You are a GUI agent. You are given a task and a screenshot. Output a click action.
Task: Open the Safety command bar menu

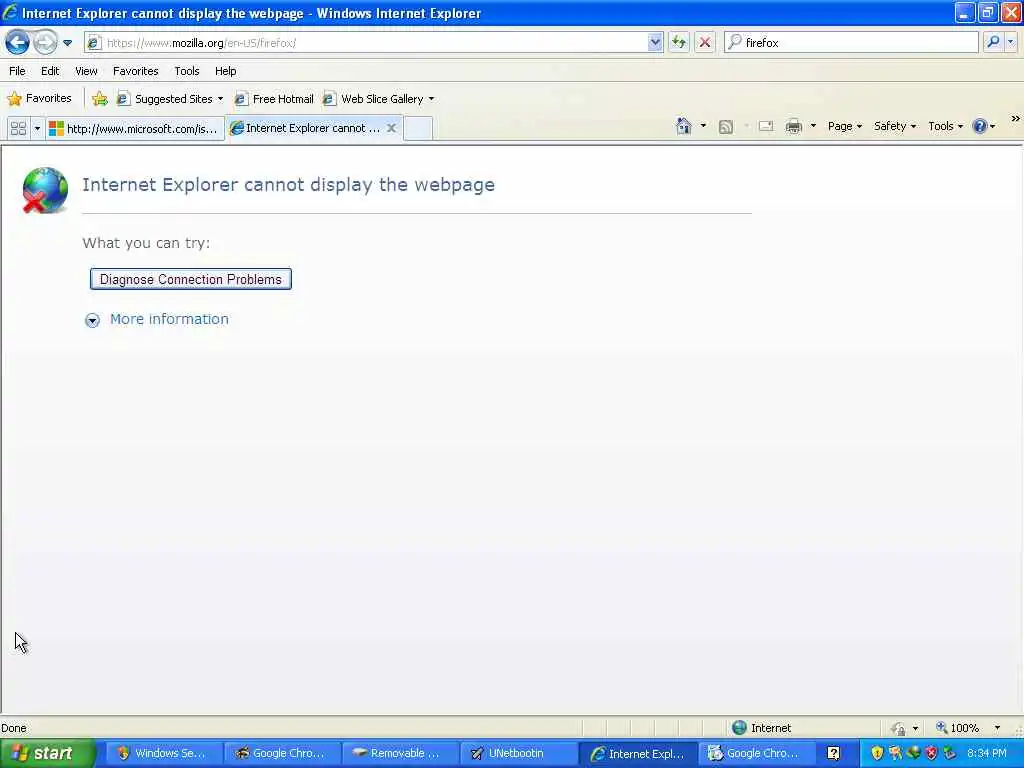click(x=895, y=126)
